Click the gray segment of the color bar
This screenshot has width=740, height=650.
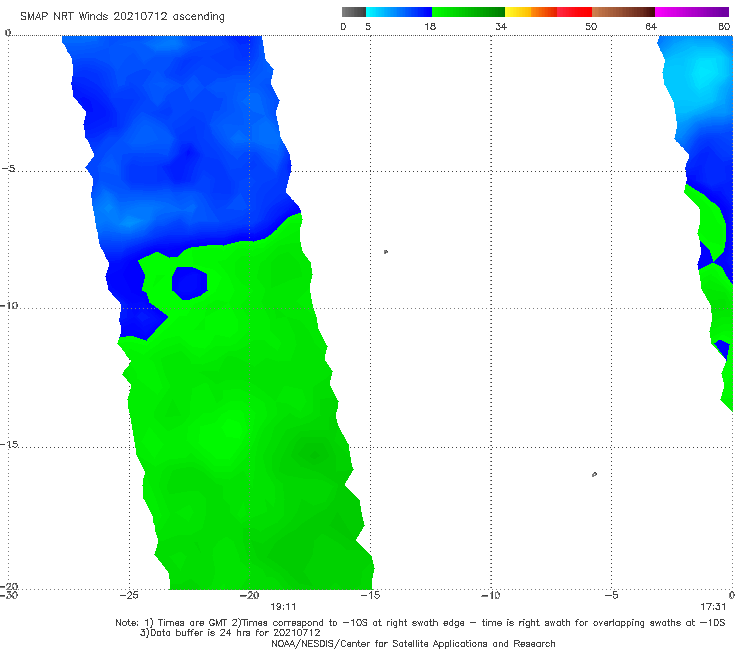tap(353, 12)
